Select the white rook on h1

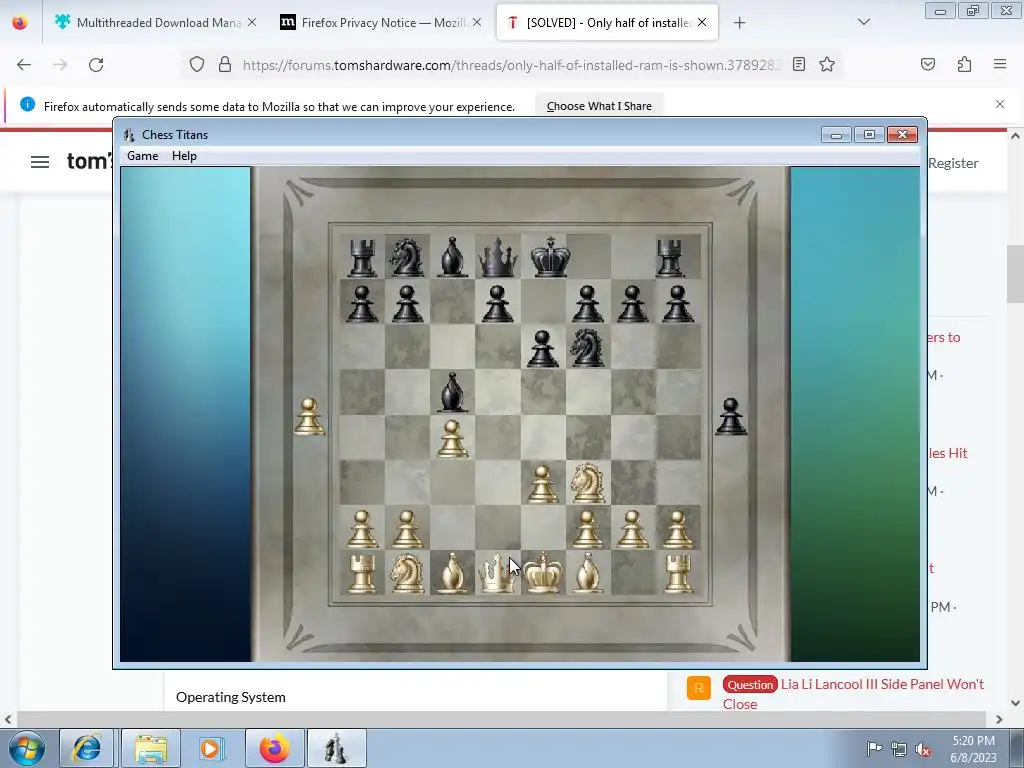point(678,573)
